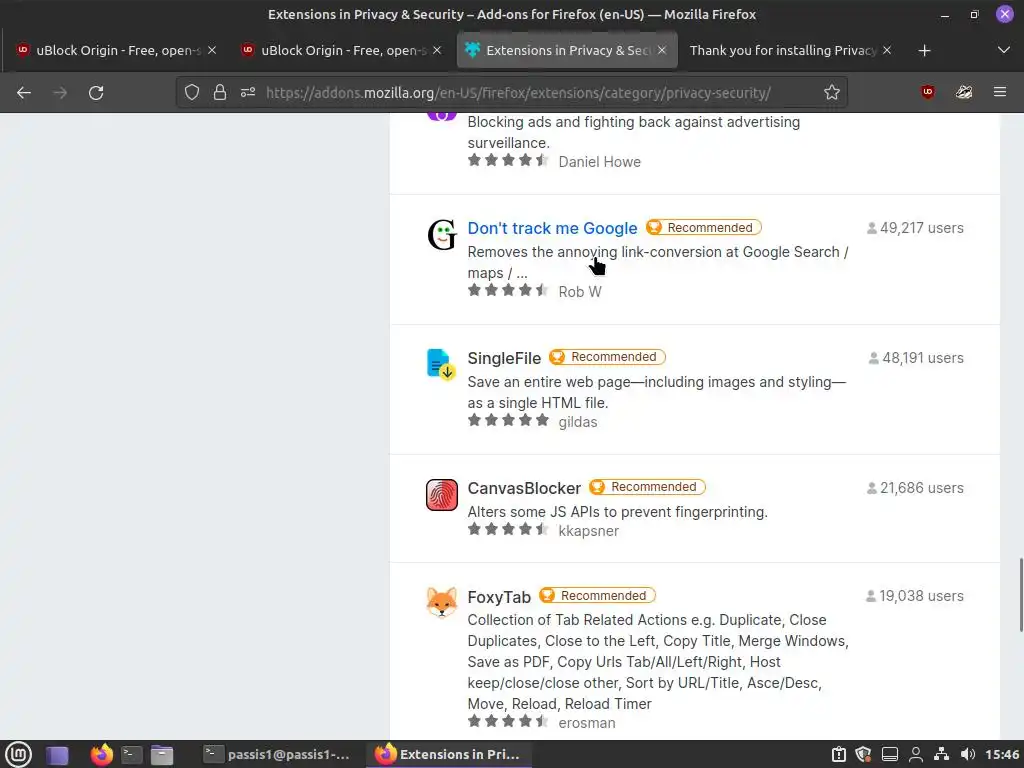1024x768 pixels.
Task: Go back to the previous page
Action: [x=24, y=93]
